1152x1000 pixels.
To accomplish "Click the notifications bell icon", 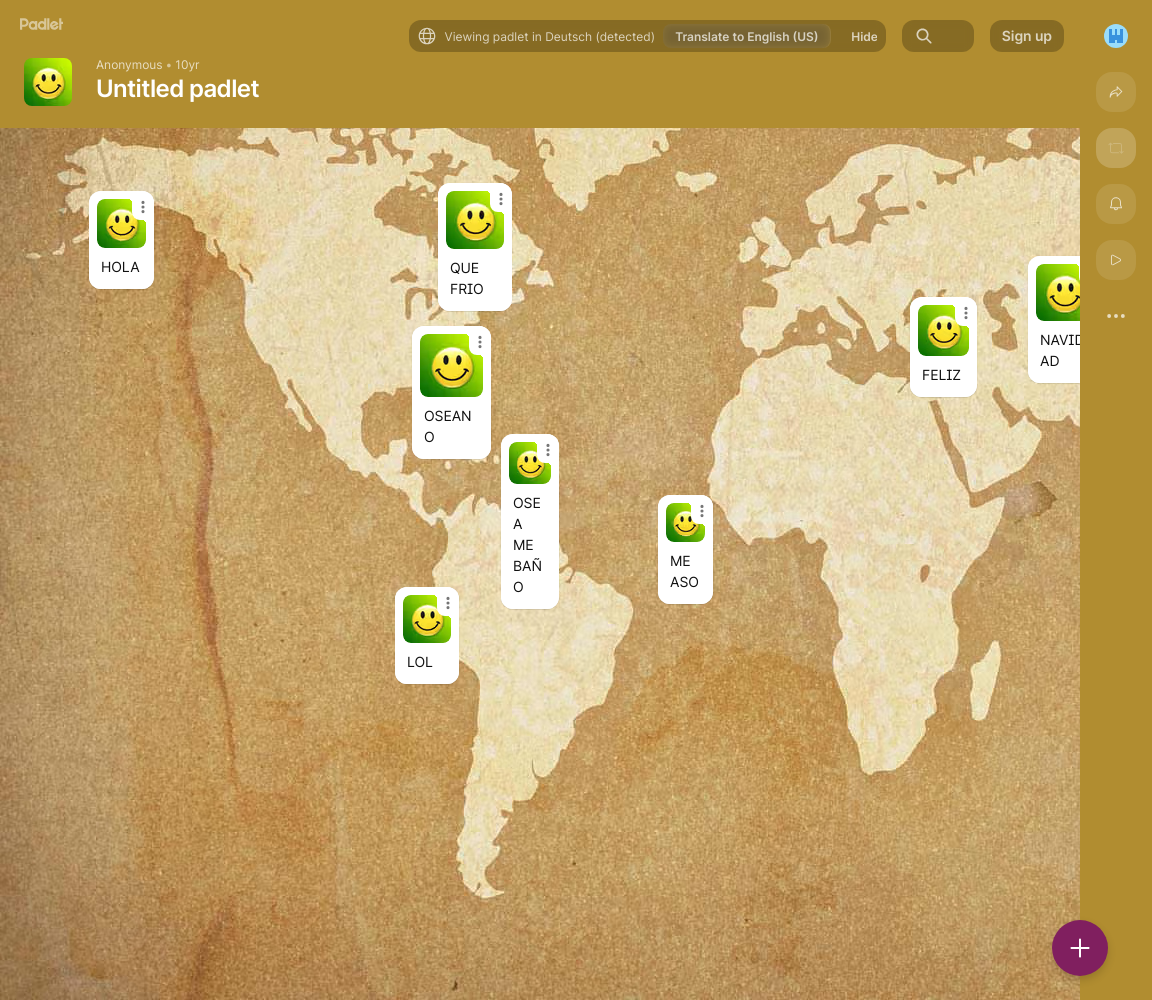I will [x=1116, y=204].
